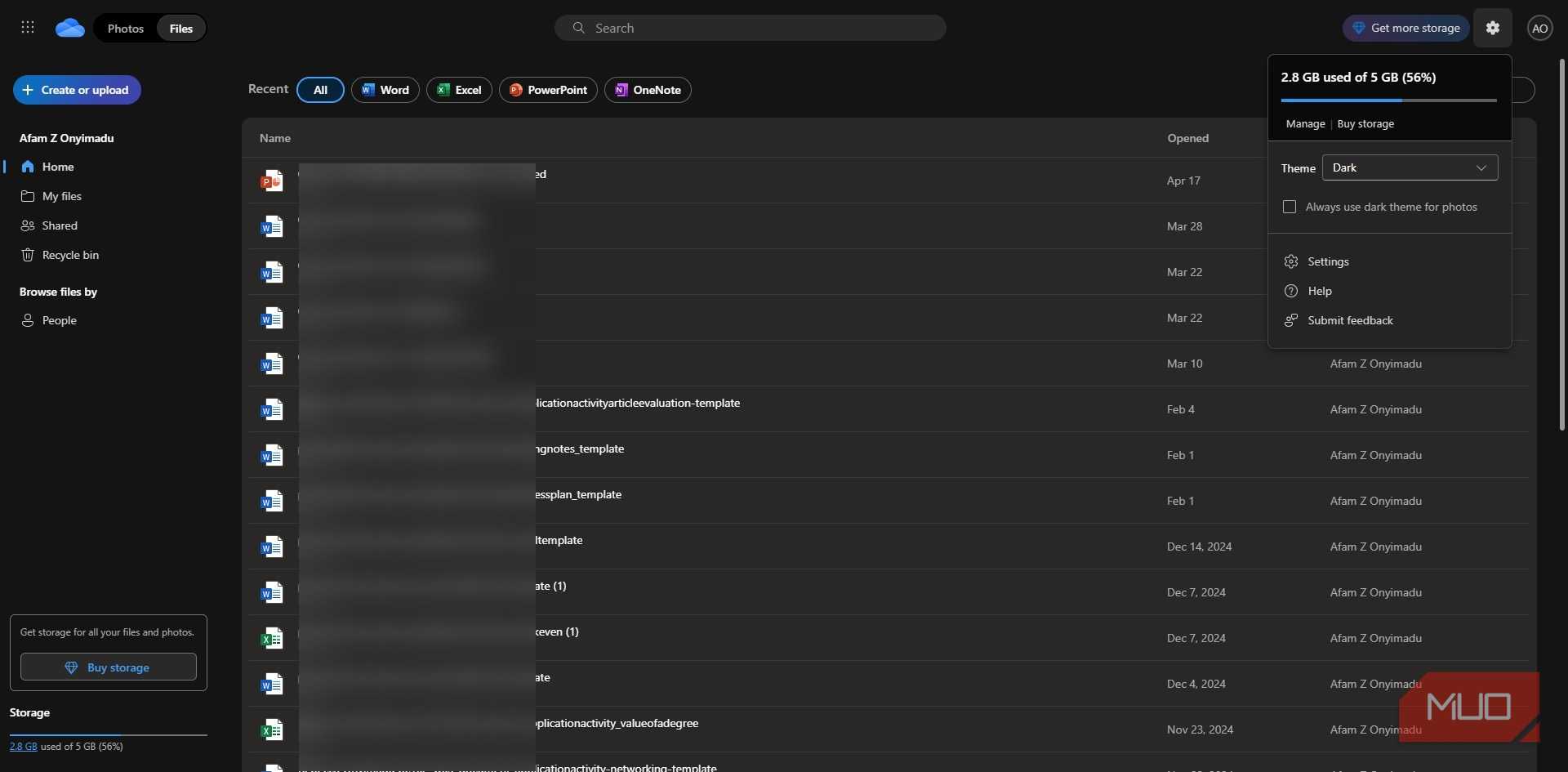1568x772 pixels.
Task: Click the Manage storage link
Action: [x=1305, y=124]
